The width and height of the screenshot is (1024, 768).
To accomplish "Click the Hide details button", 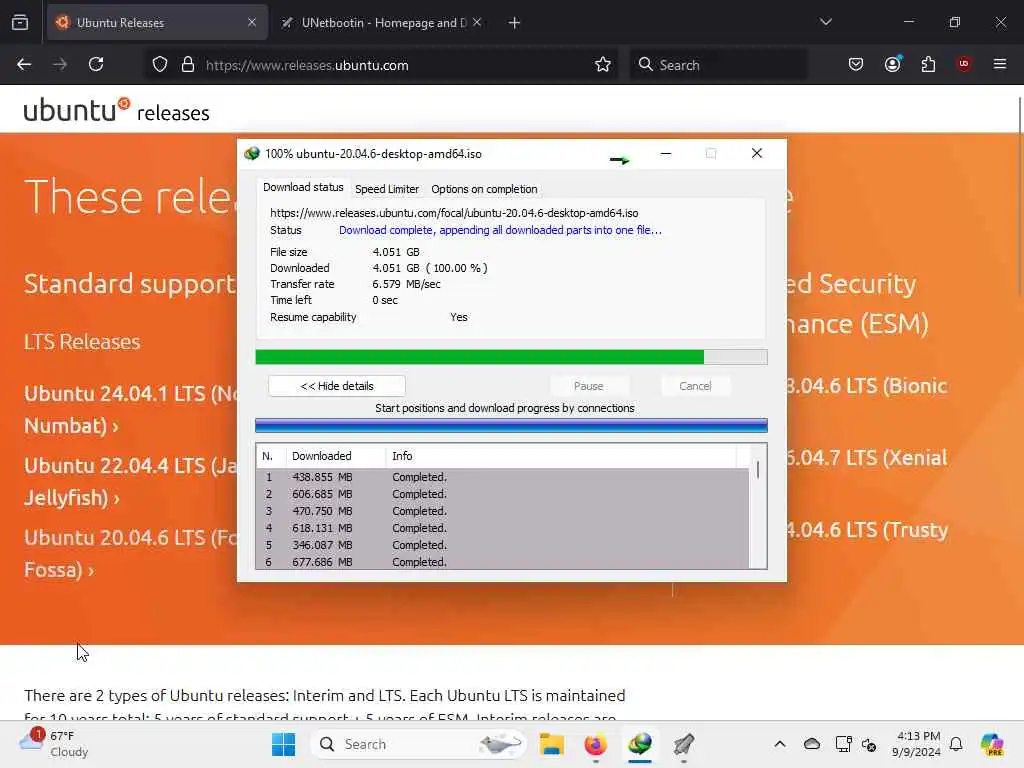I will tap(337, 386).
